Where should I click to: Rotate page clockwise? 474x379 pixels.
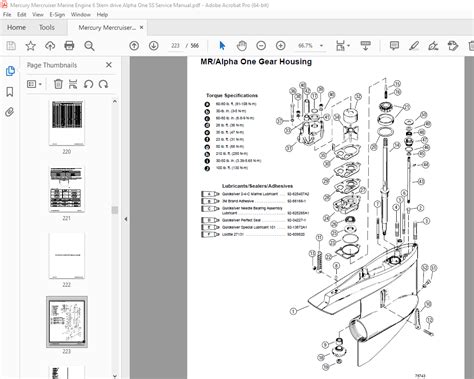[x=103, y=84]
